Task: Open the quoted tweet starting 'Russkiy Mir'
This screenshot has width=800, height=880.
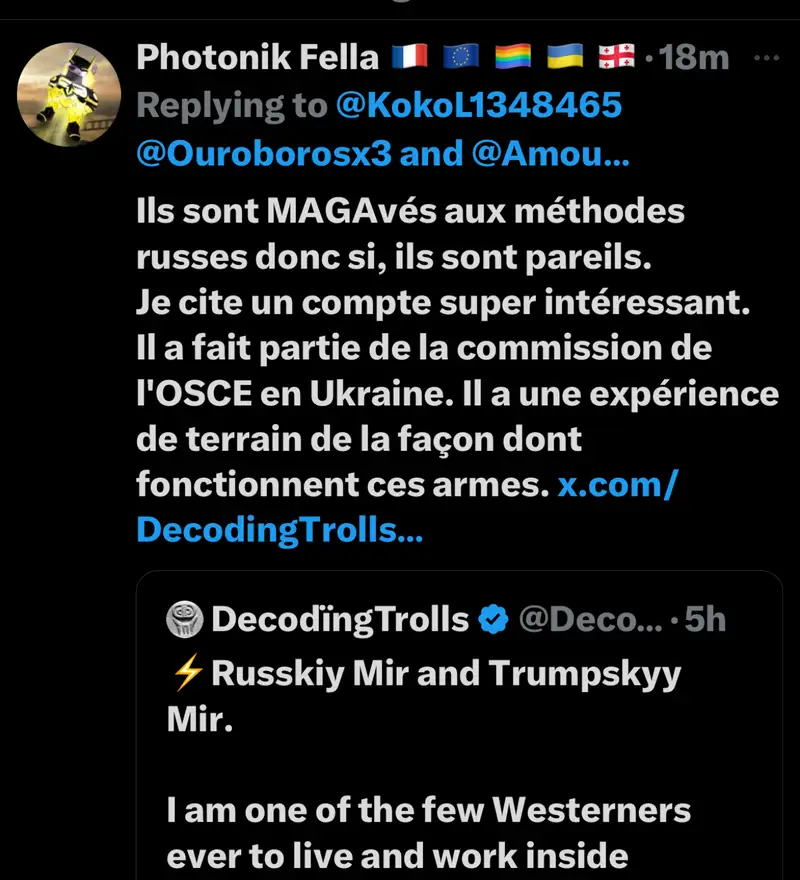Action: (459, 760)
